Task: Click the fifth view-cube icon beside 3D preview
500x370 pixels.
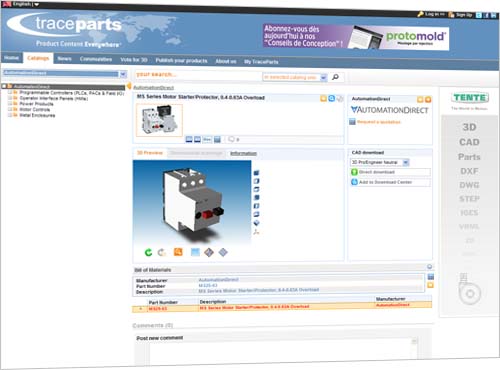Action: [x=256, y=206]
